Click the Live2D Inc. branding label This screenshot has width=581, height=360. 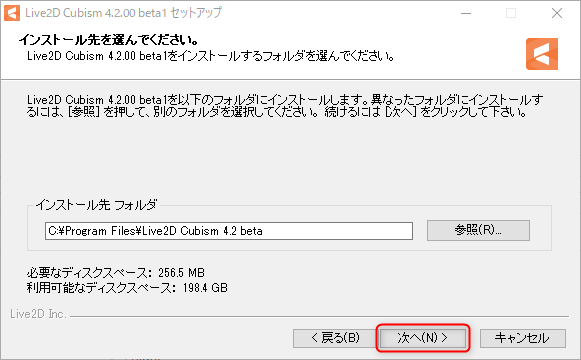pyautogui.click(x=38, y=314)
